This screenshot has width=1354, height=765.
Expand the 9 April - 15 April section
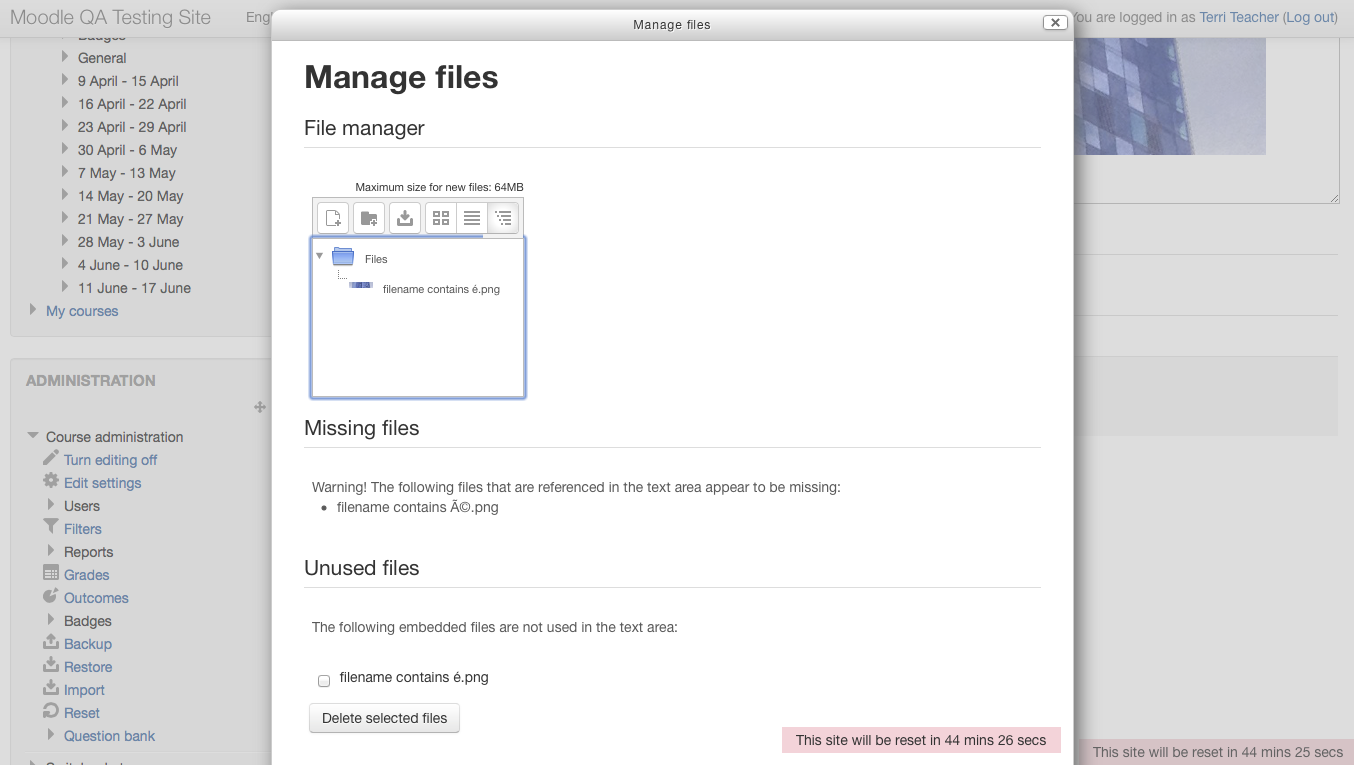(x=65, y=80)
